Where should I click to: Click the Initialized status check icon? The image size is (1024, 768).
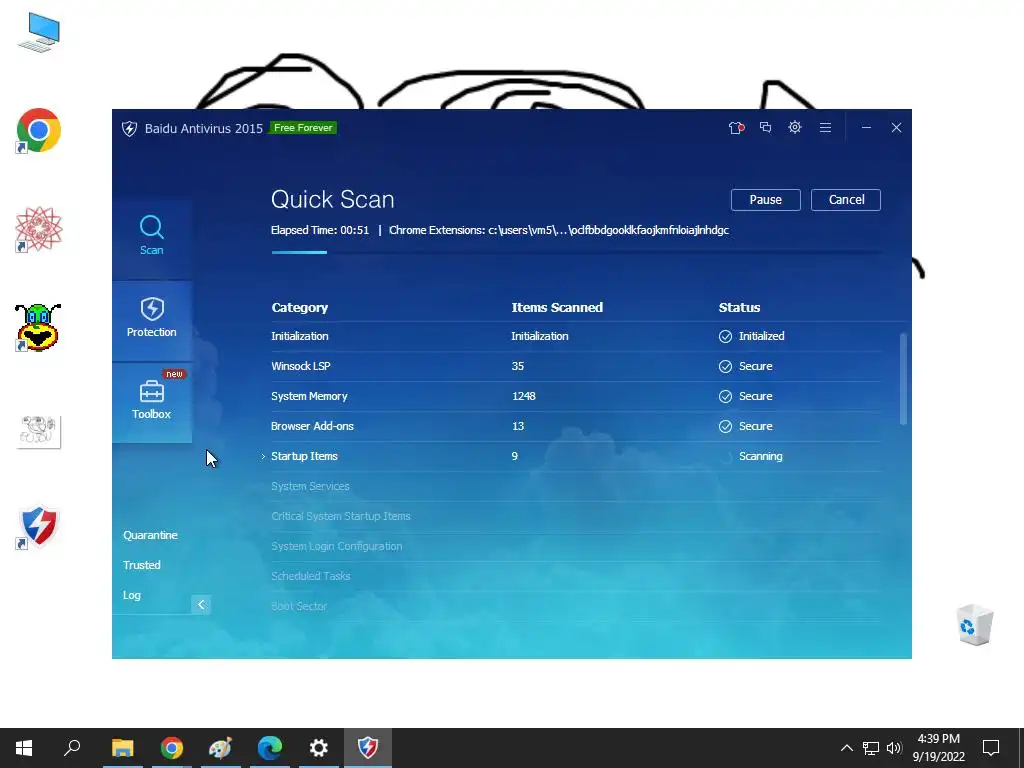click(x=726, y=336)
